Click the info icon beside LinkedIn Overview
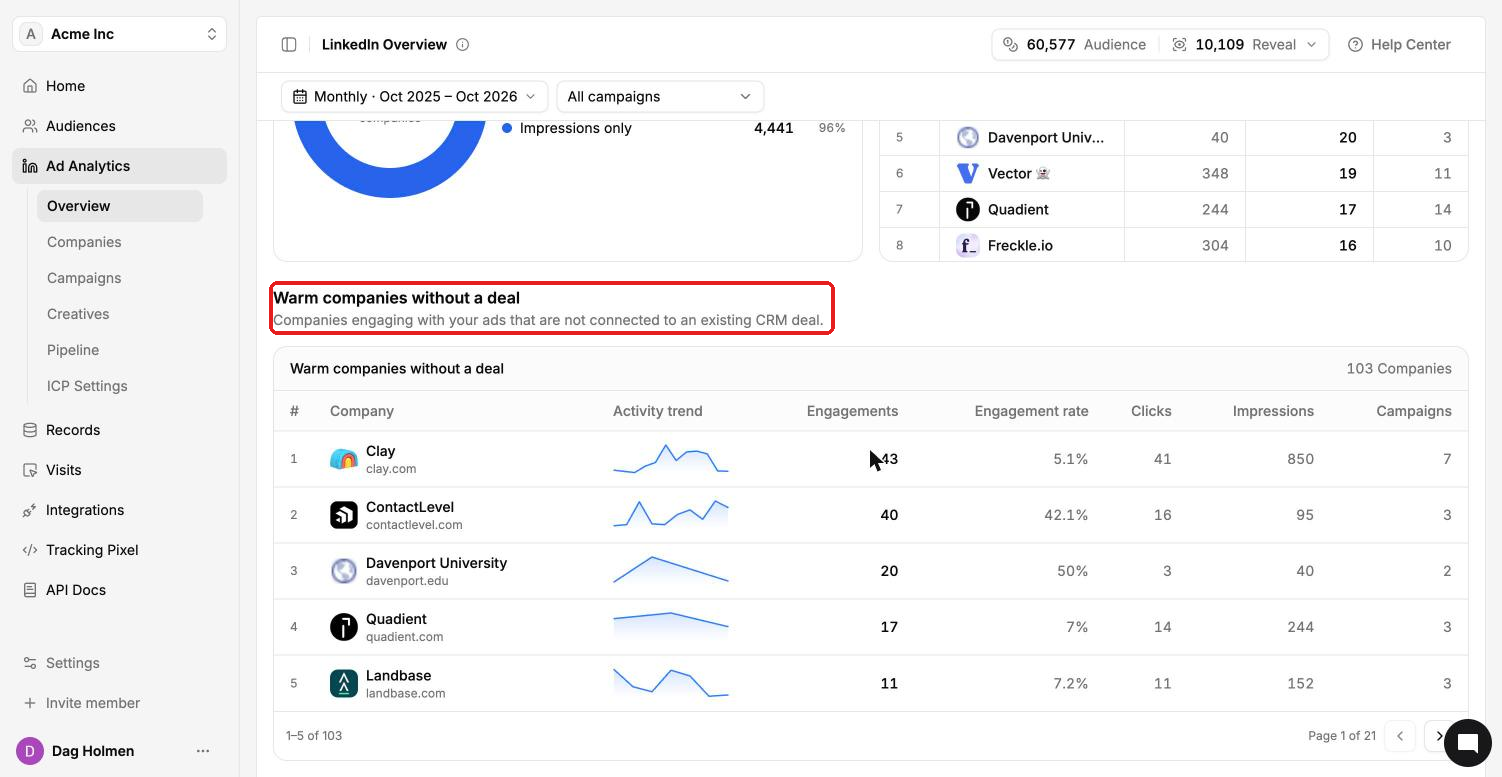The image size is (1502, 777). [462, 44]
